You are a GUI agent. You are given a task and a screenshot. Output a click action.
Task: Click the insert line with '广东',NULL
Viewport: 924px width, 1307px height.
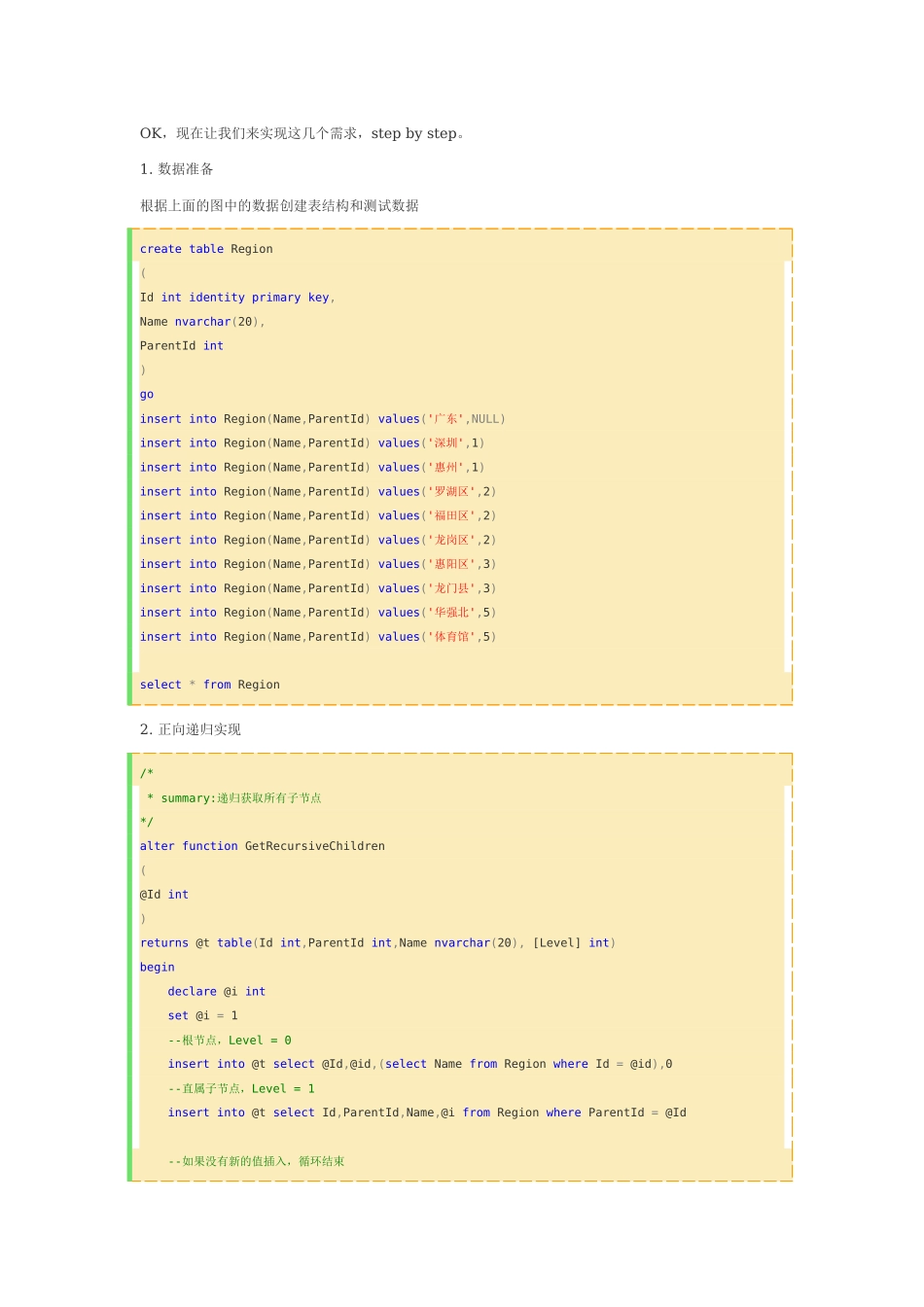[x=323, y=419]
